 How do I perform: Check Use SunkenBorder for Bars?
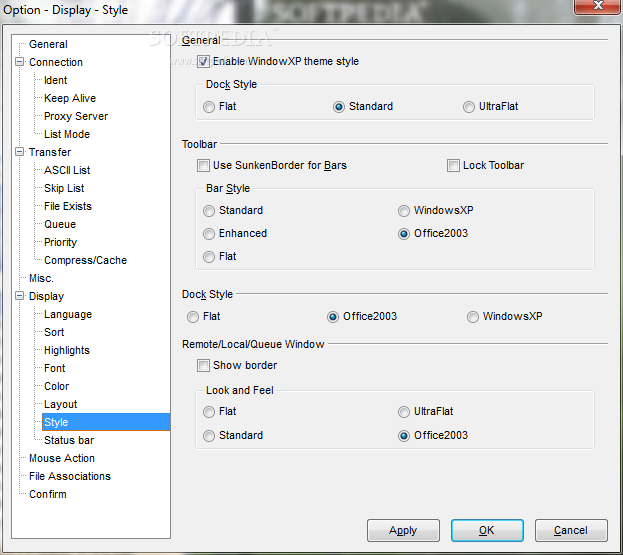click(203, 165)
